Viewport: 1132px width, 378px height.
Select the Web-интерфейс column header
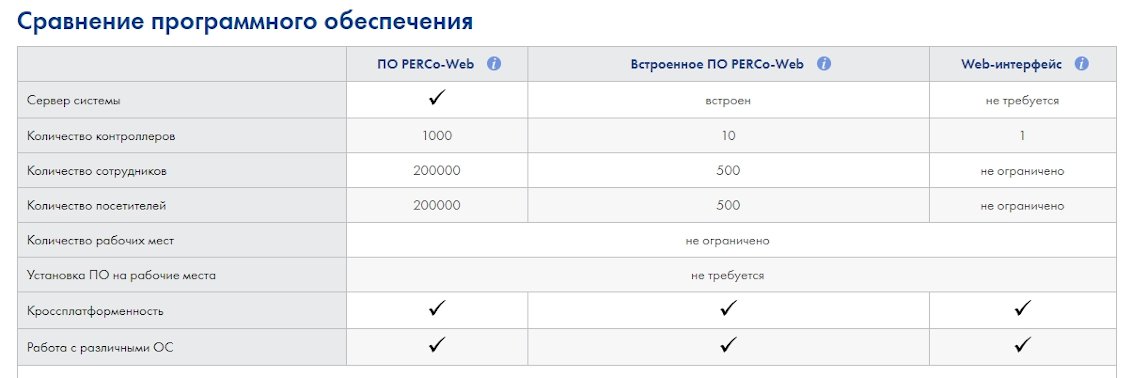(x=1011, y=63)
